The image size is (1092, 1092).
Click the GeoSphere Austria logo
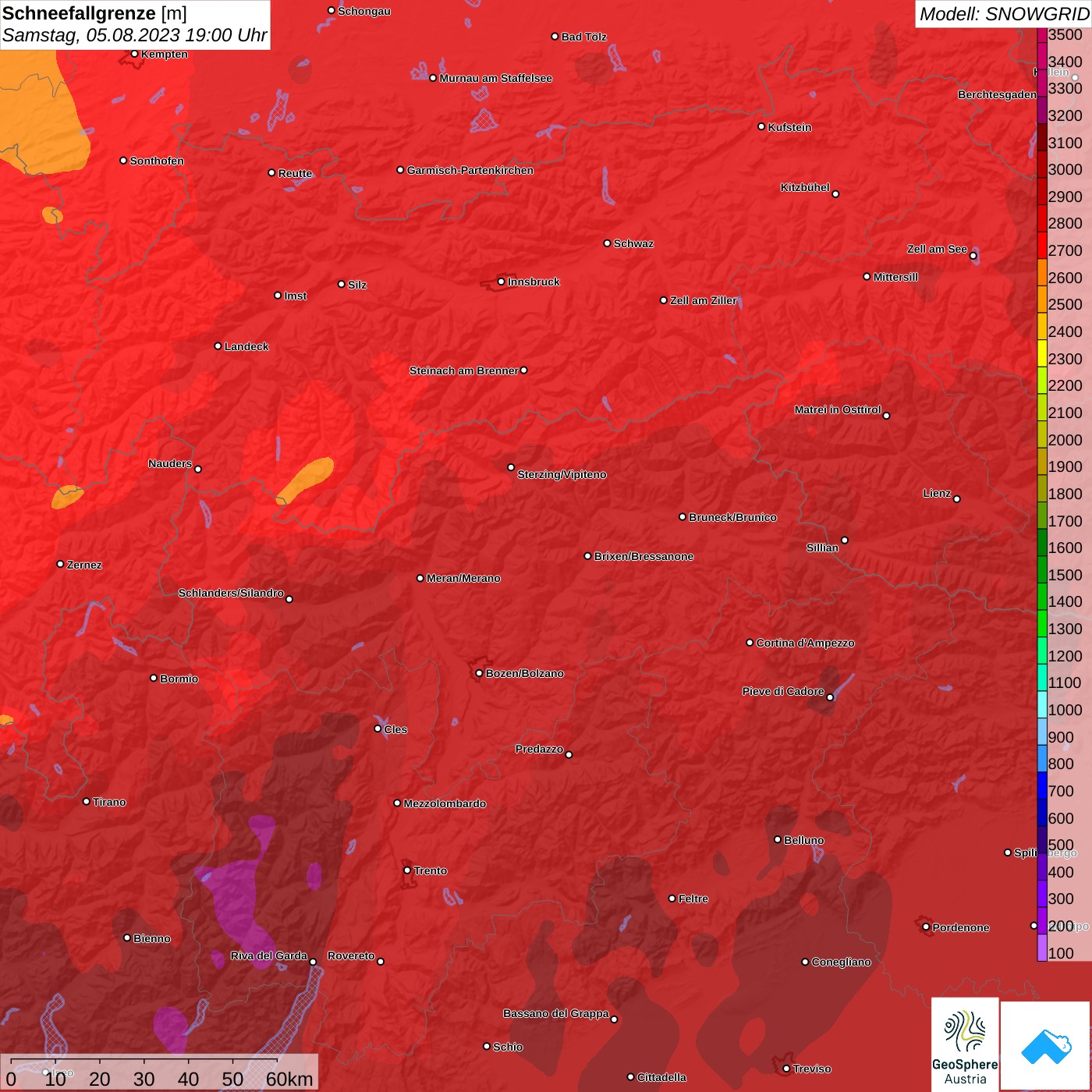[965, 1044]
